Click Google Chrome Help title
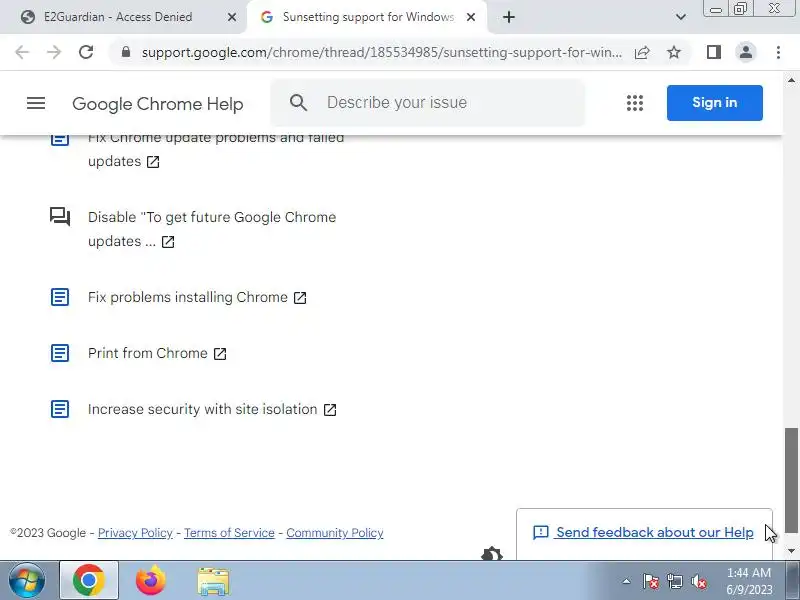The image size is (800, 600). click(x=158, y=104)
